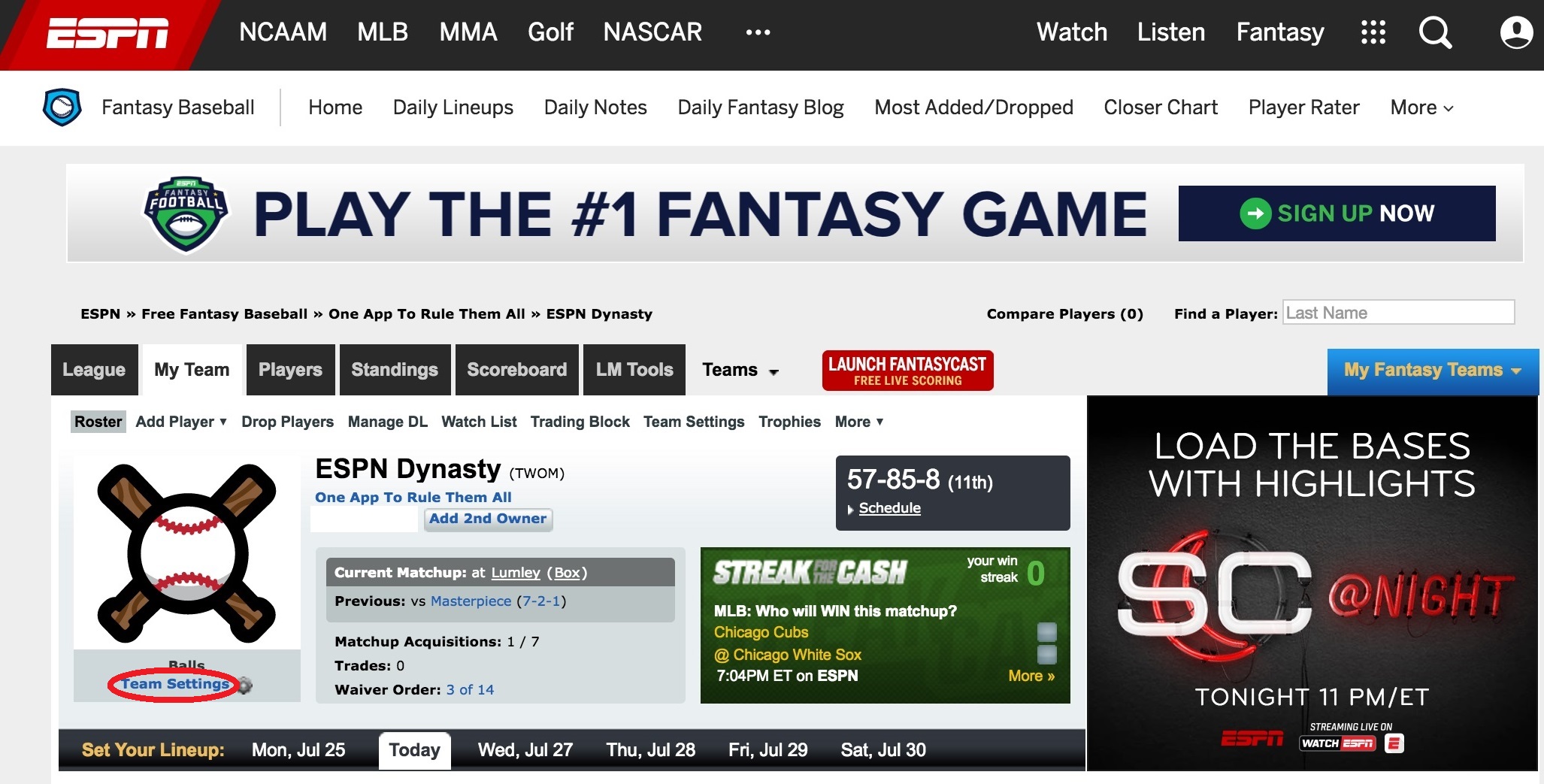
Task: Open the Schedule link
Action: click(889, 508)
